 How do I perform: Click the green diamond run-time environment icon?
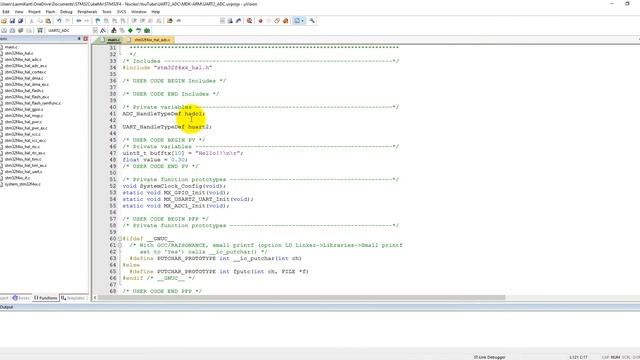coord(130,31)
